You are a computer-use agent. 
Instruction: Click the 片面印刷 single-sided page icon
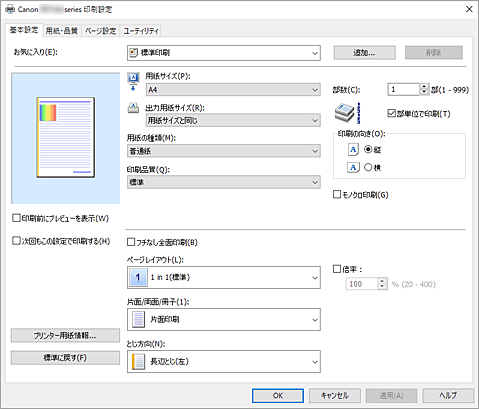coord(138,319)
